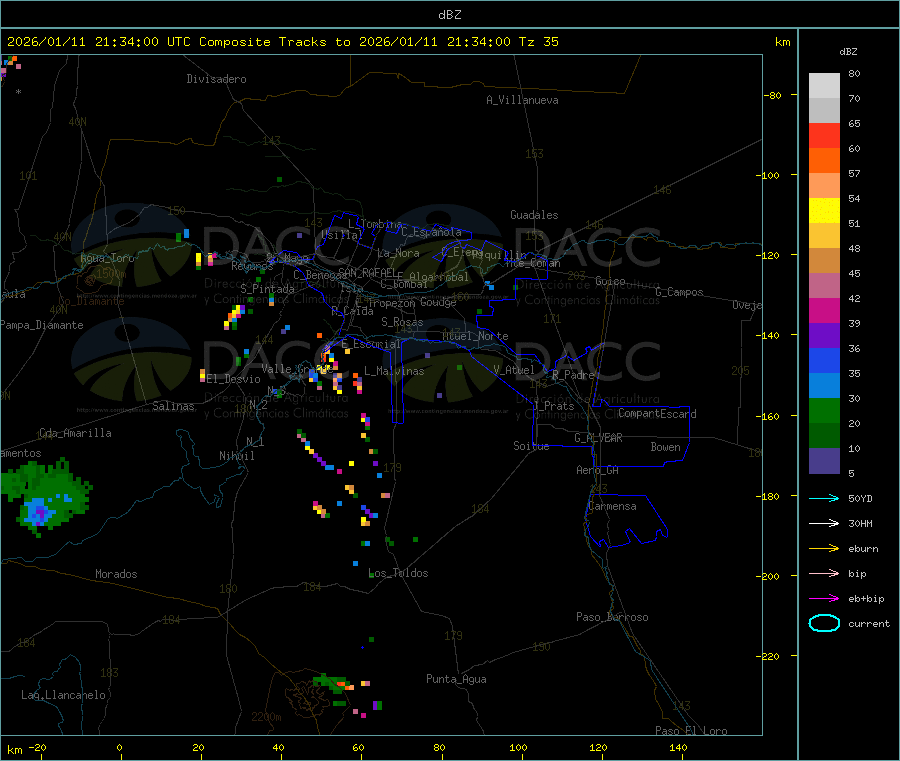This screenshot has width=900, height=761.
Task: Click the S_Rosas map label
Action: coord(402,322)
